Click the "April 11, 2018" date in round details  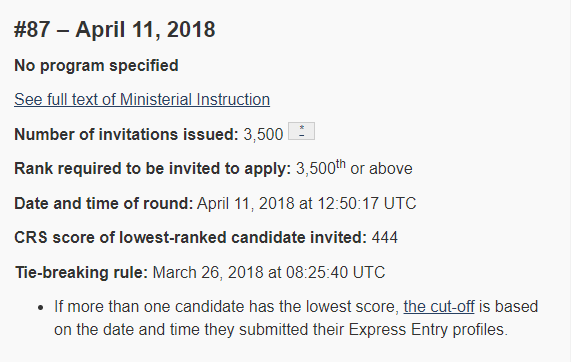click(x=246, y=203)
